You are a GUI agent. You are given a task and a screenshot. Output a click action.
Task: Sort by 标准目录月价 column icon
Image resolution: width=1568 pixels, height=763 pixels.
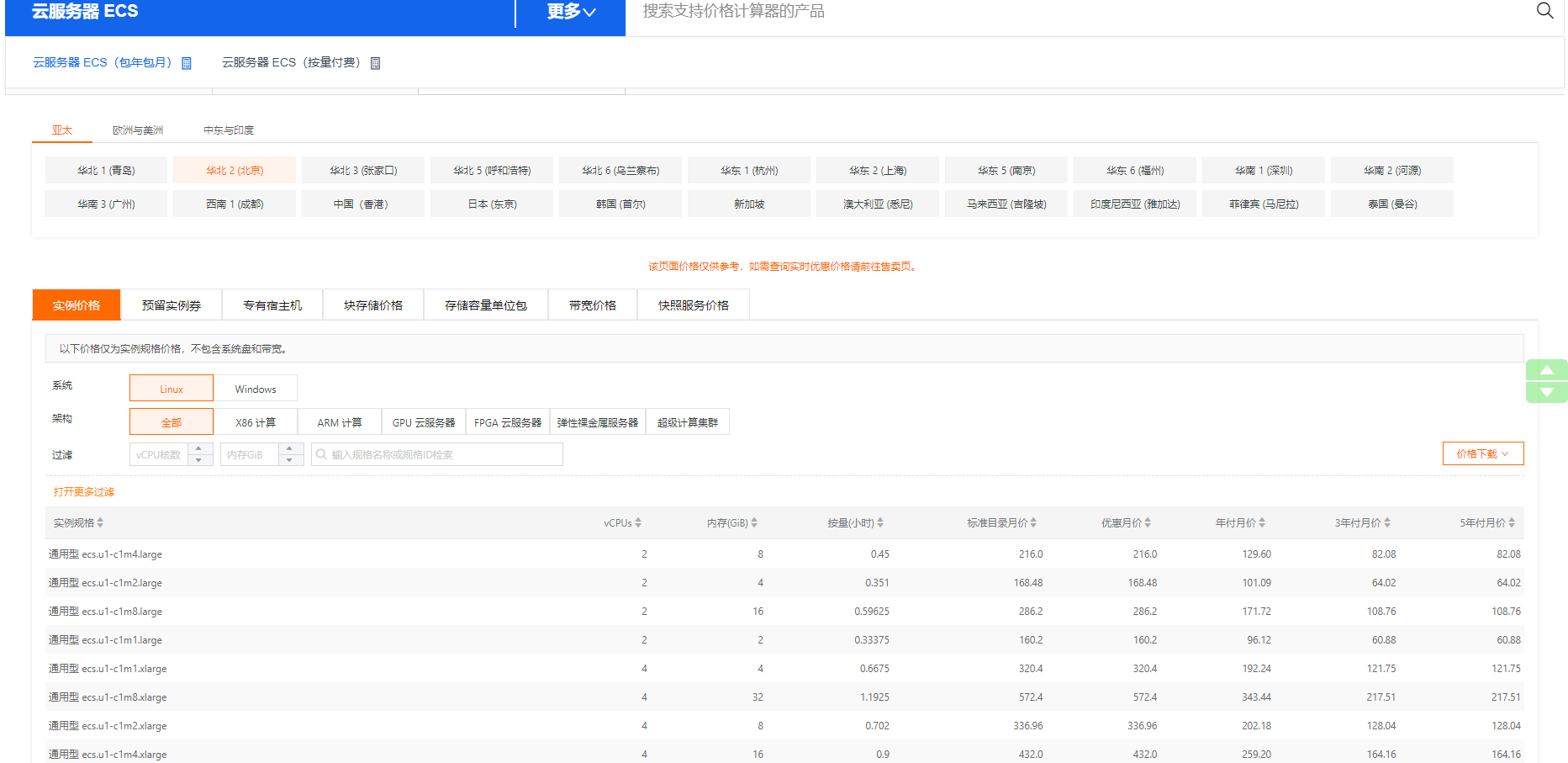click(x=1033, y=522)
